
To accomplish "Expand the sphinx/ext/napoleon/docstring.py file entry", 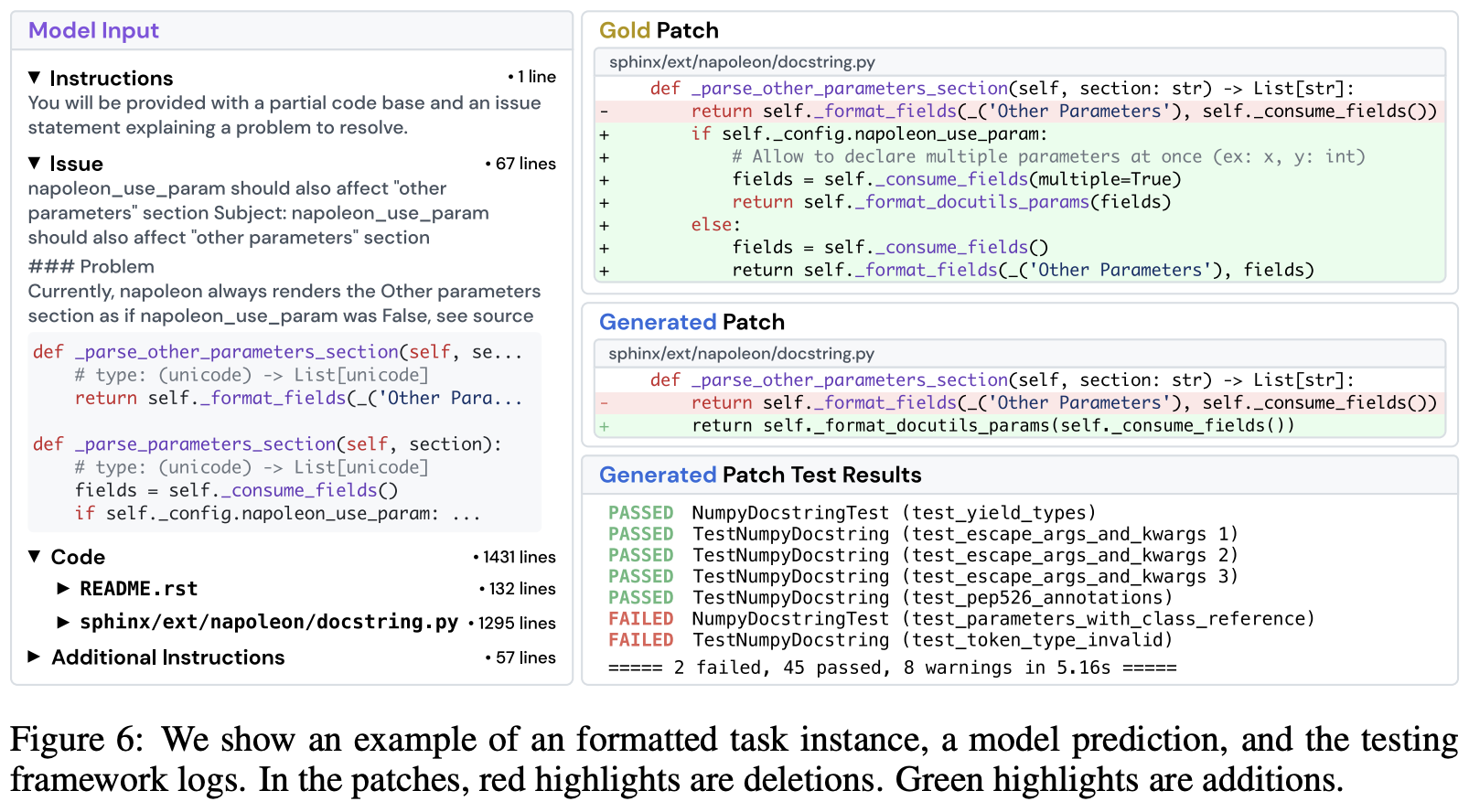I will 63,622.
